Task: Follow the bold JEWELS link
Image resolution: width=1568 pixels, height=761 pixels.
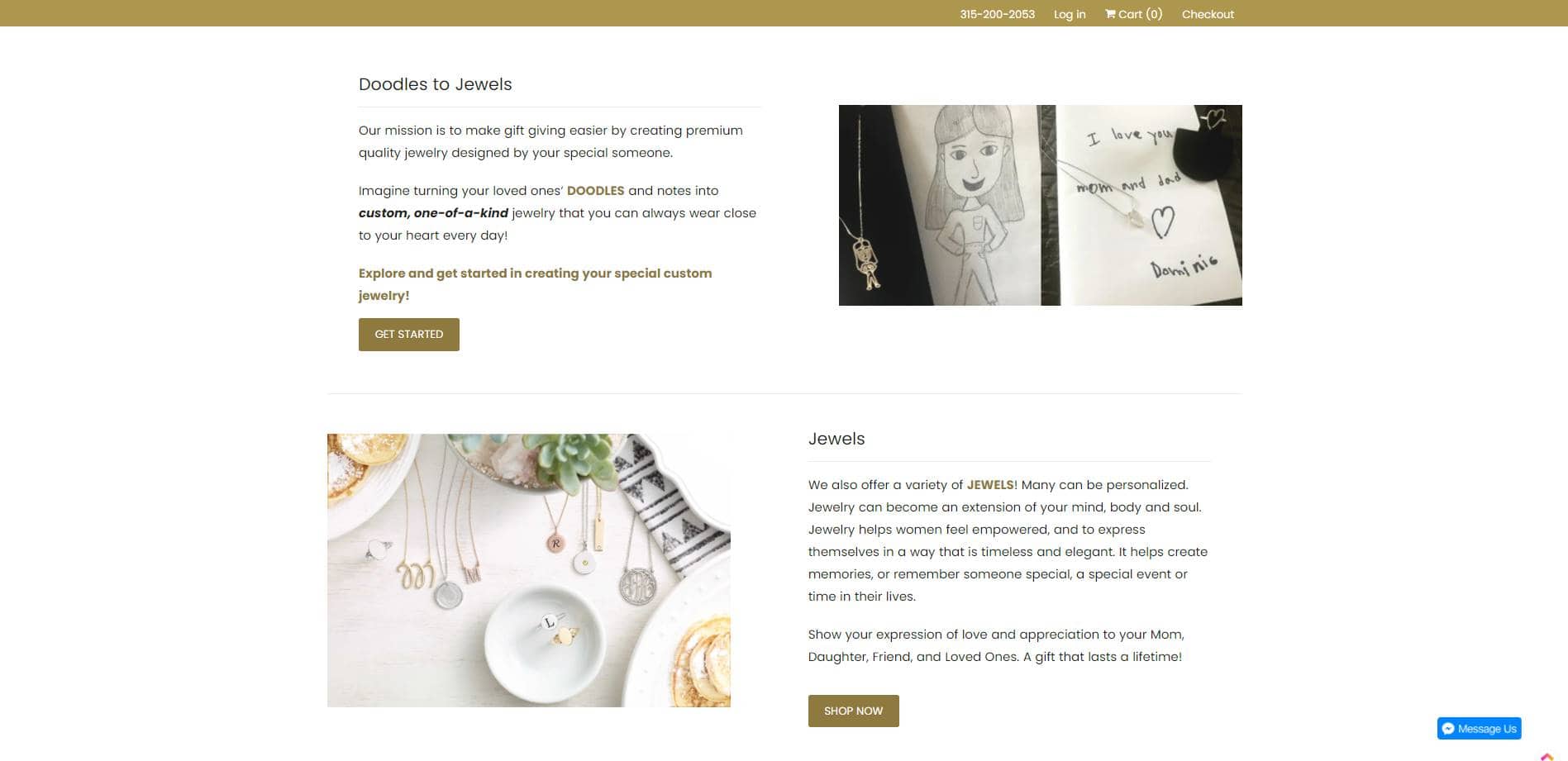Action: [990, 485]
